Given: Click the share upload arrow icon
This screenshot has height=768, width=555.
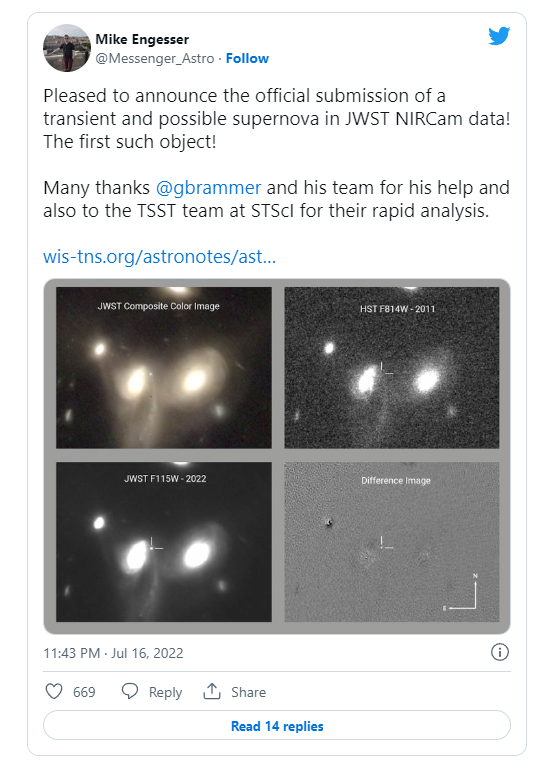Looking at the screenshot, I should pos(212,691).
